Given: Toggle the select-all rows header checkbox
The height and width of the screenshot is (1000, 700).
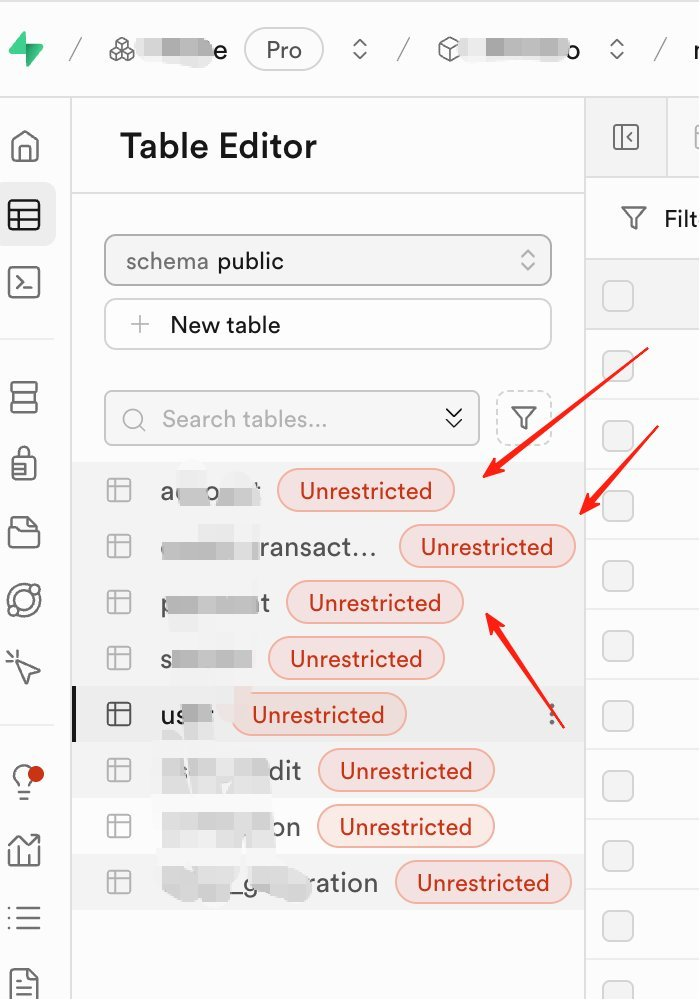Looking at the screenshot, I should tap(618, 296).
